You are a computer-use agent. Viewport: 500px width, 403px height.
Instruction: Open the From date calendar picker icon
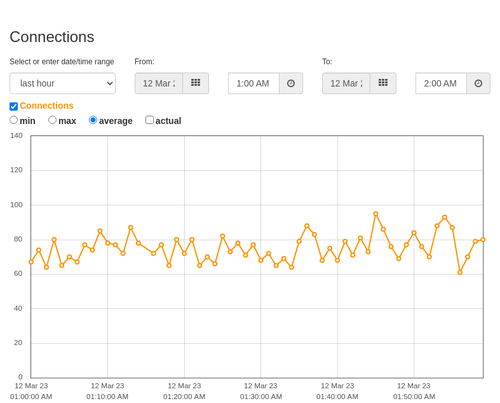196,83
